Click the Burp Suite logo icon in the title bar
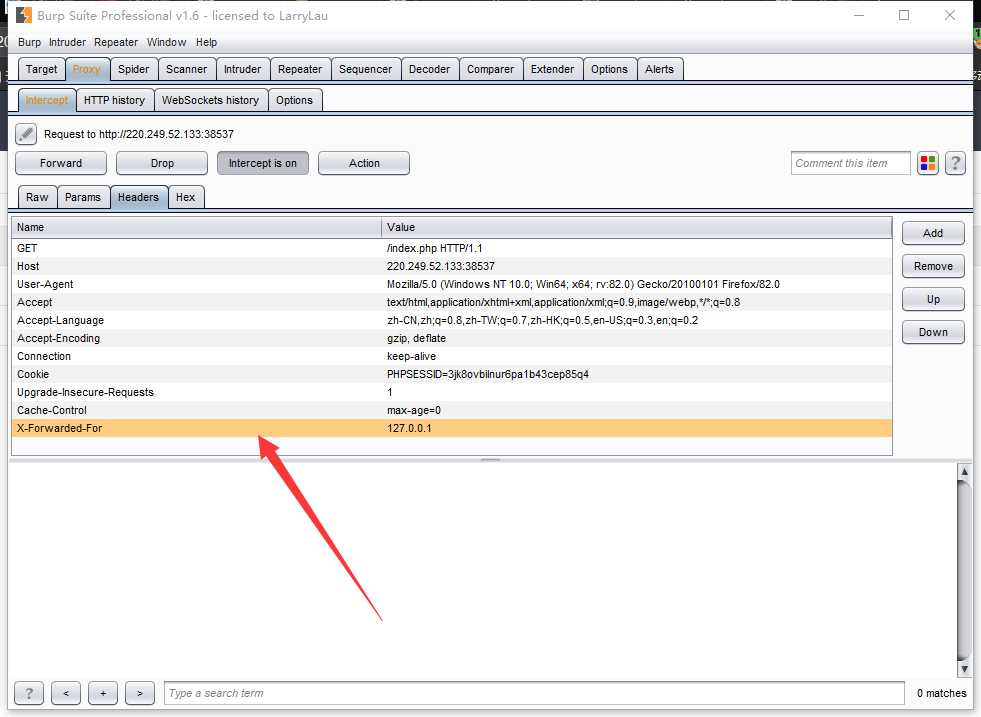 pos(24,15)
